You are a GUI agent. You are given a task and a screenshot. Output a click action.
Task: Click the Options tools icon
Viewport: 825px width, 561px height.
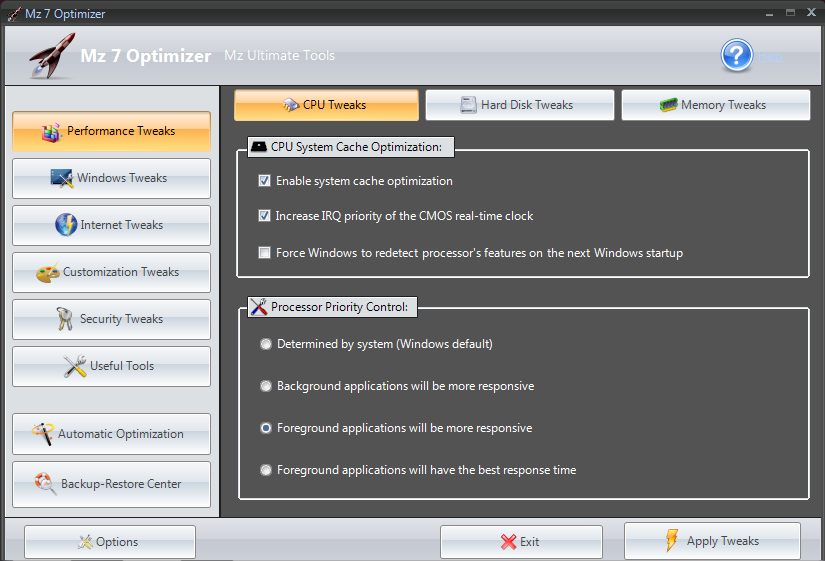(x=85, y=542)
